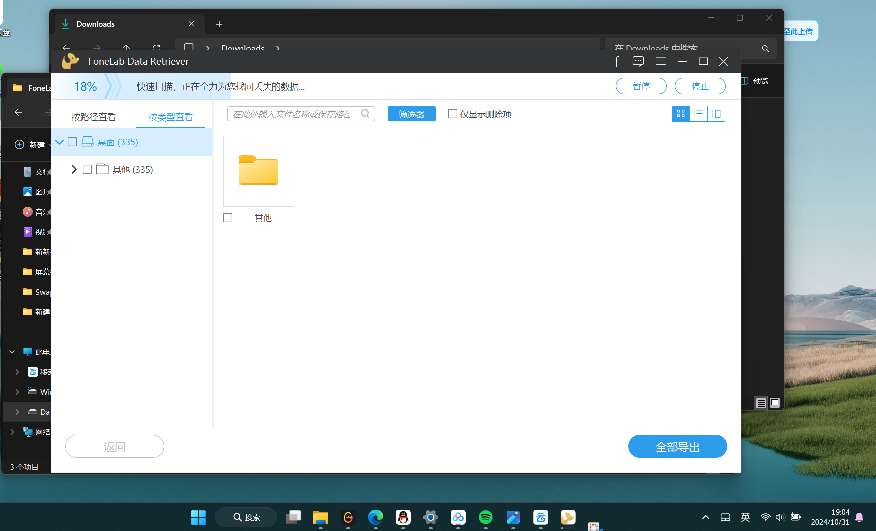Click the taskbar search box

pos(246,517)
